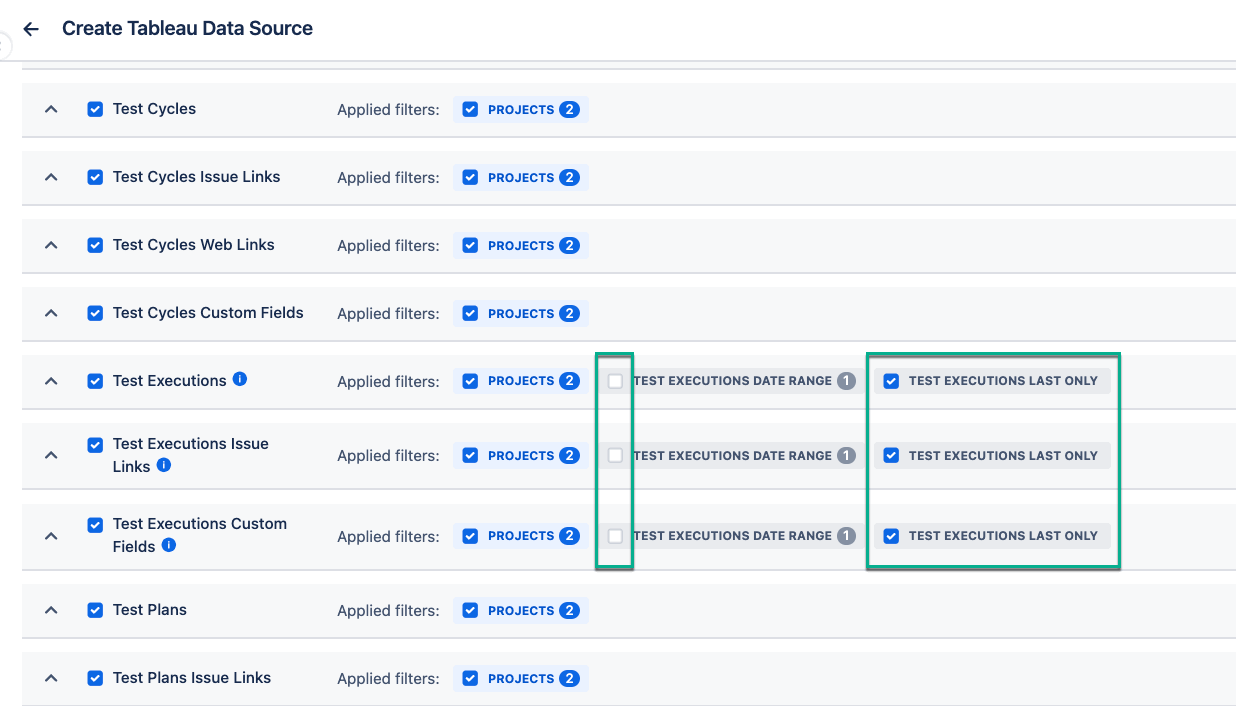
Task: Disable Test Executions Last Only in Issue Links row
Action: (891, 455)
